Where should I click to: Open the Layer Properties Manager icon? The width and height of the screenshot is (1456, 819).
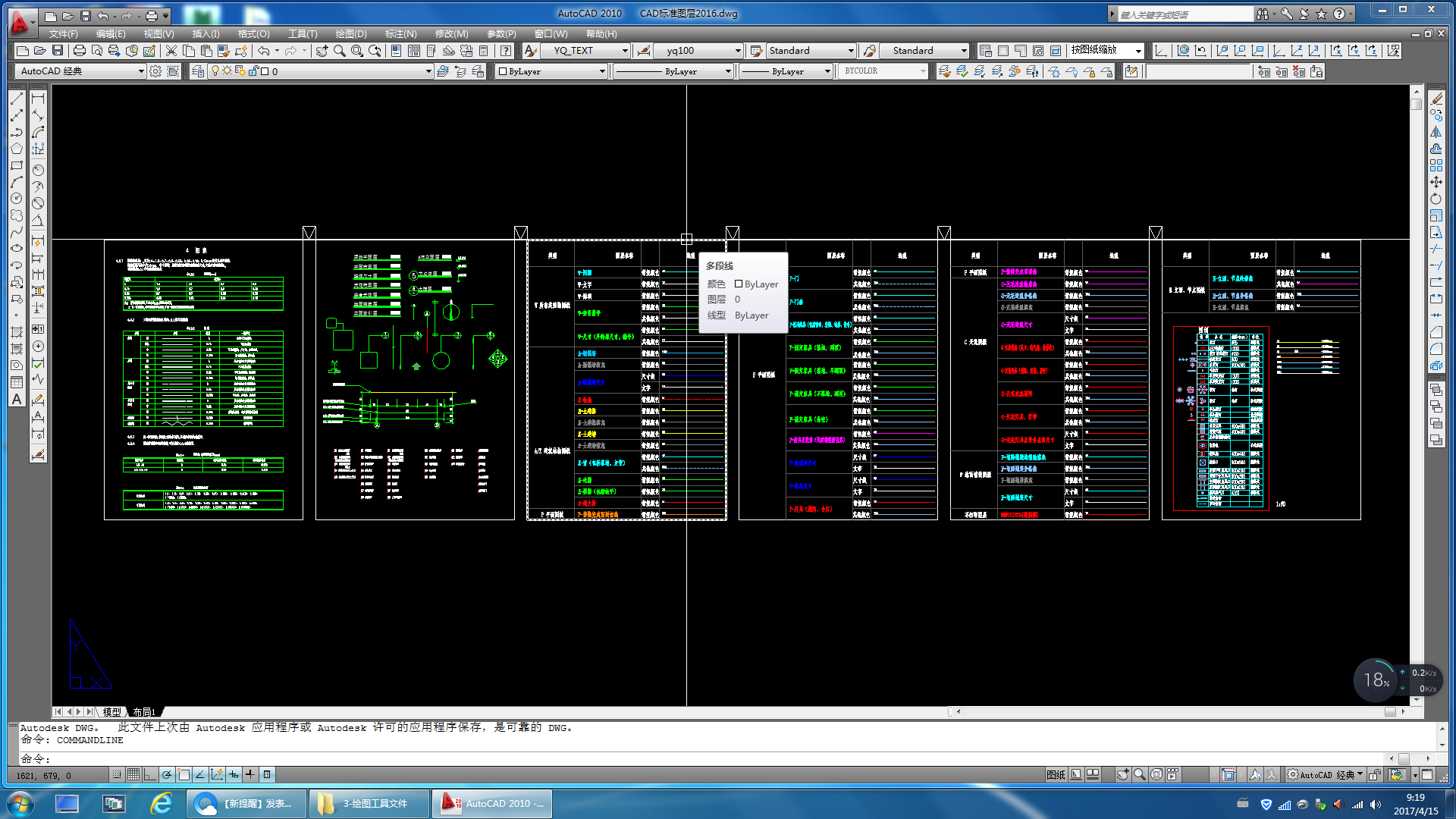[x=198, y=71]
